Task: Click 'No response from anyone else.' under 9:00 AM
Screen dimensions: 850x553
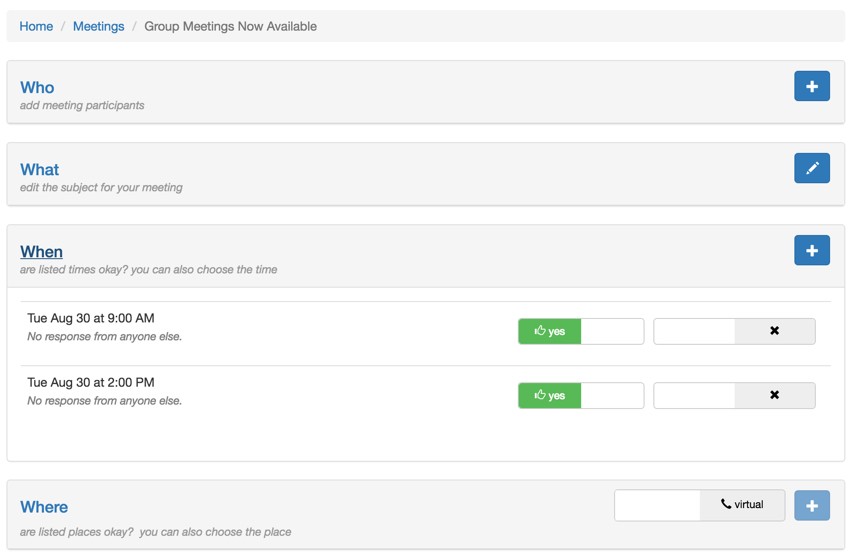Action: [105, 337]
